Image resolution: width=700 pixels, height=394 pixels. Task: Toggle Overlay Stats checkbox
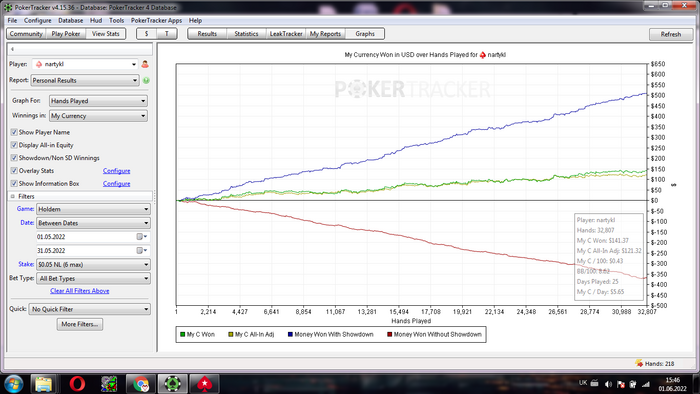[x=14, y=170]
